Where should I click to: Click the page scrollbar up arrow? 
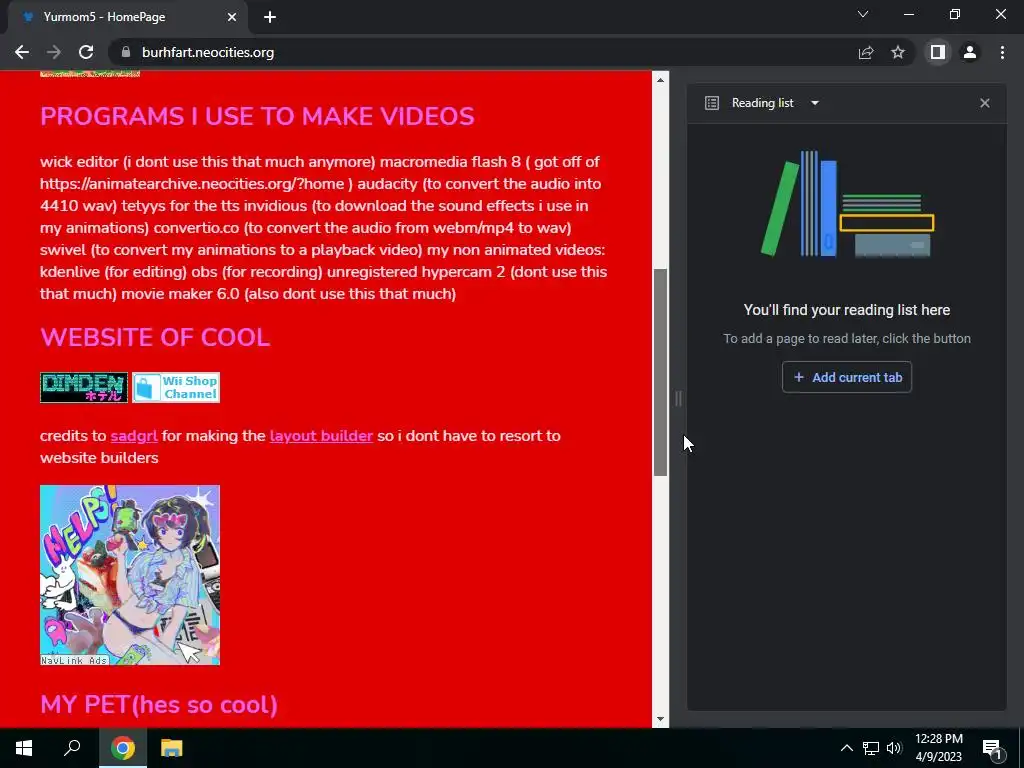tap(660, 80)
